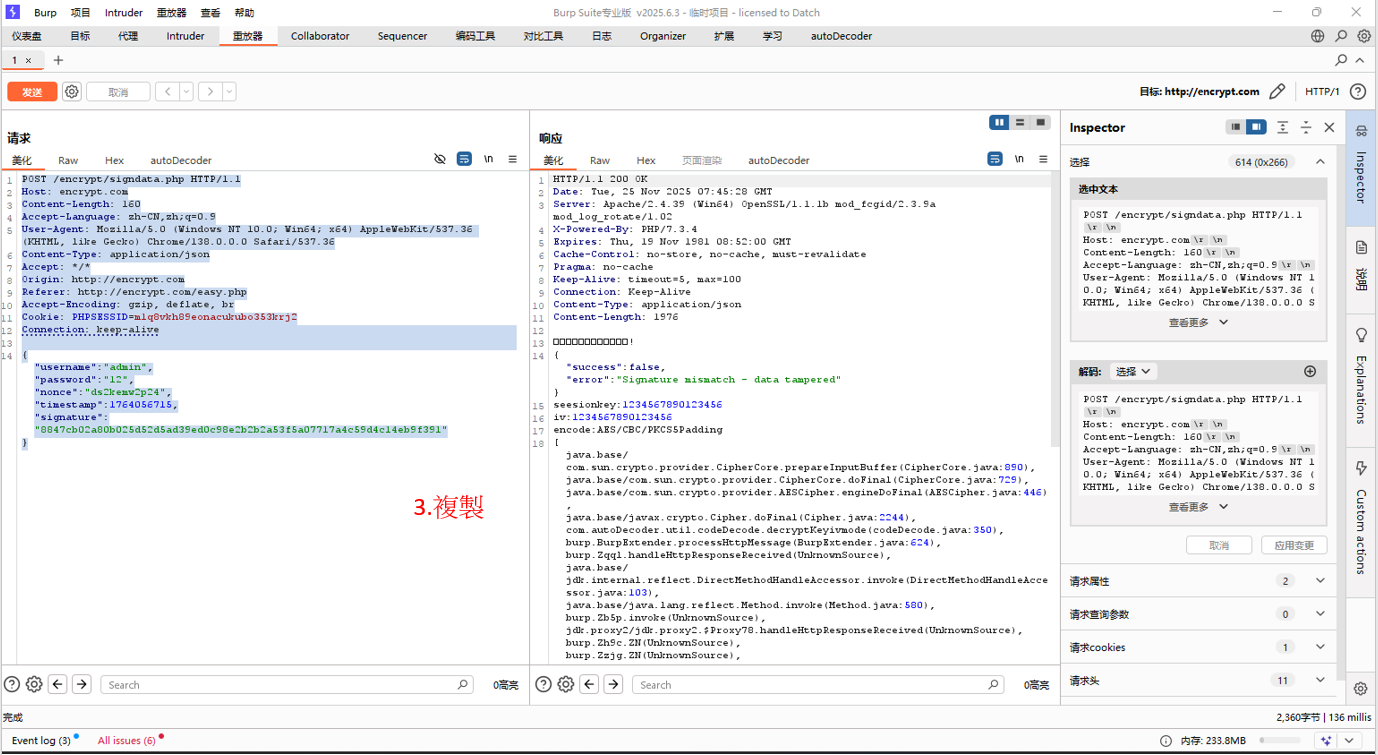Click global search magnifier in top-right toolbar
The width and height of the screenshot is (1378, 755).
(1341, 36)
